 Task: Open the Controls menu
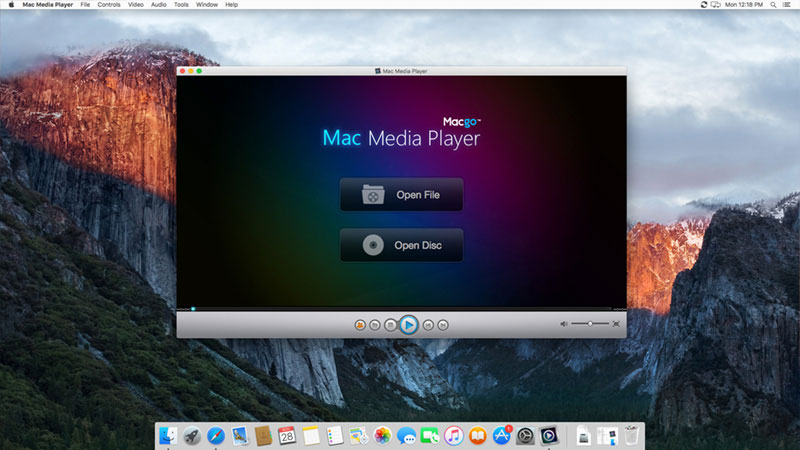point(109,5)
